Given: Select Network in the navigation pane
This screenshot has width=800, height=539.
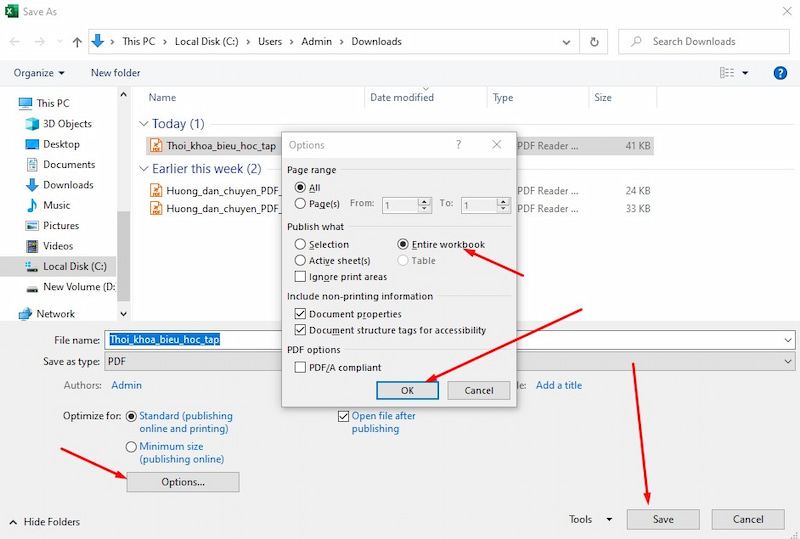Looking at the screenshot, I should tap(55, 314).
